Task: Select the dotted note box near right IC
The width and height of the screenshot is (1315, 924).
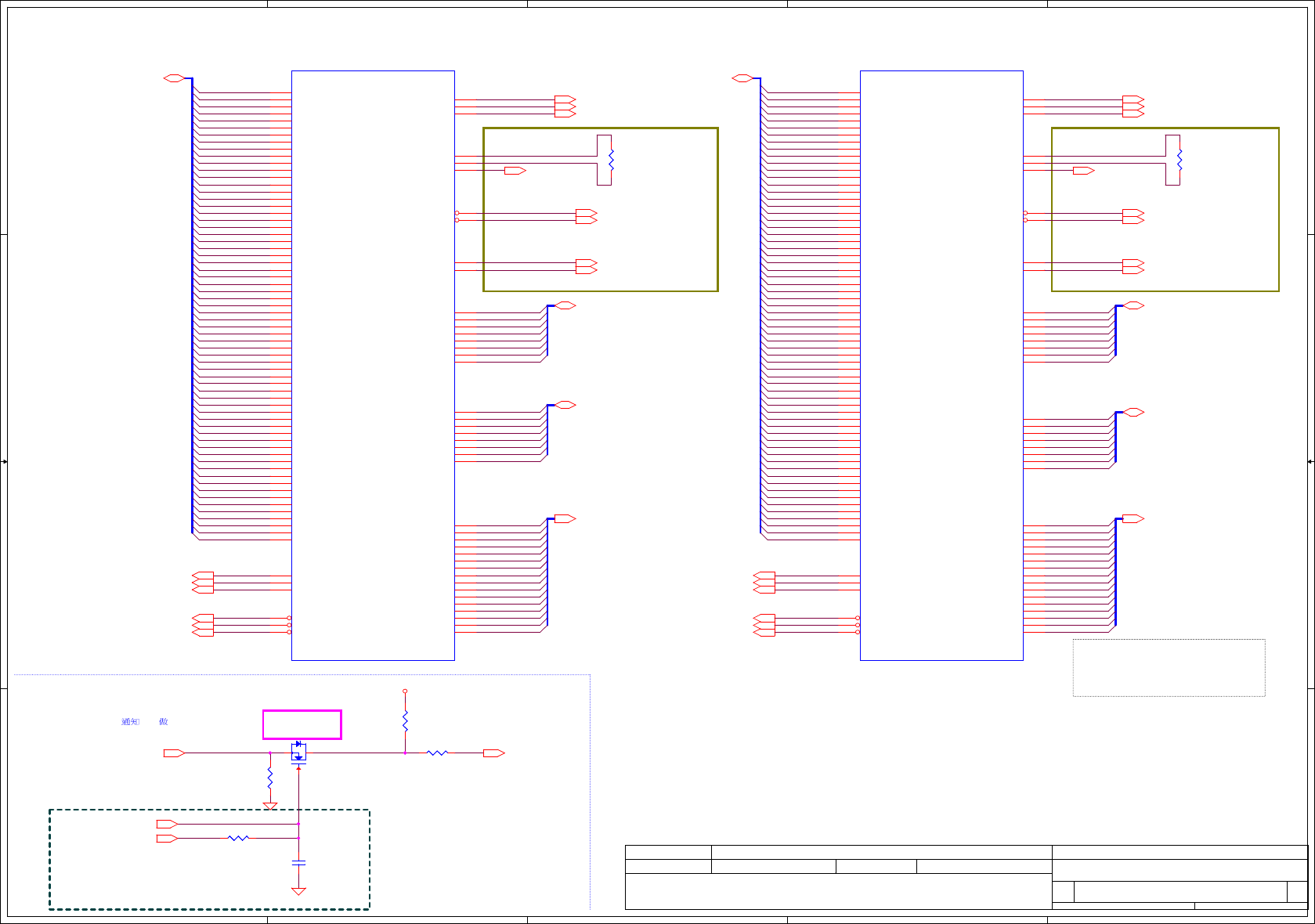Action: pos(1169,668)
